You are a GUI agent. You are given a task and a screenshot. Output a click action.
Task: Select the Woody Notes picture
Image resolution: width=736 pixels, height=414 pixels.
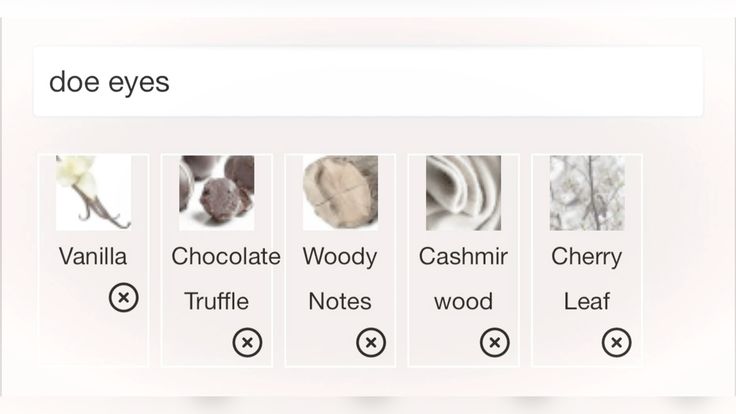[x=340, y=192]
